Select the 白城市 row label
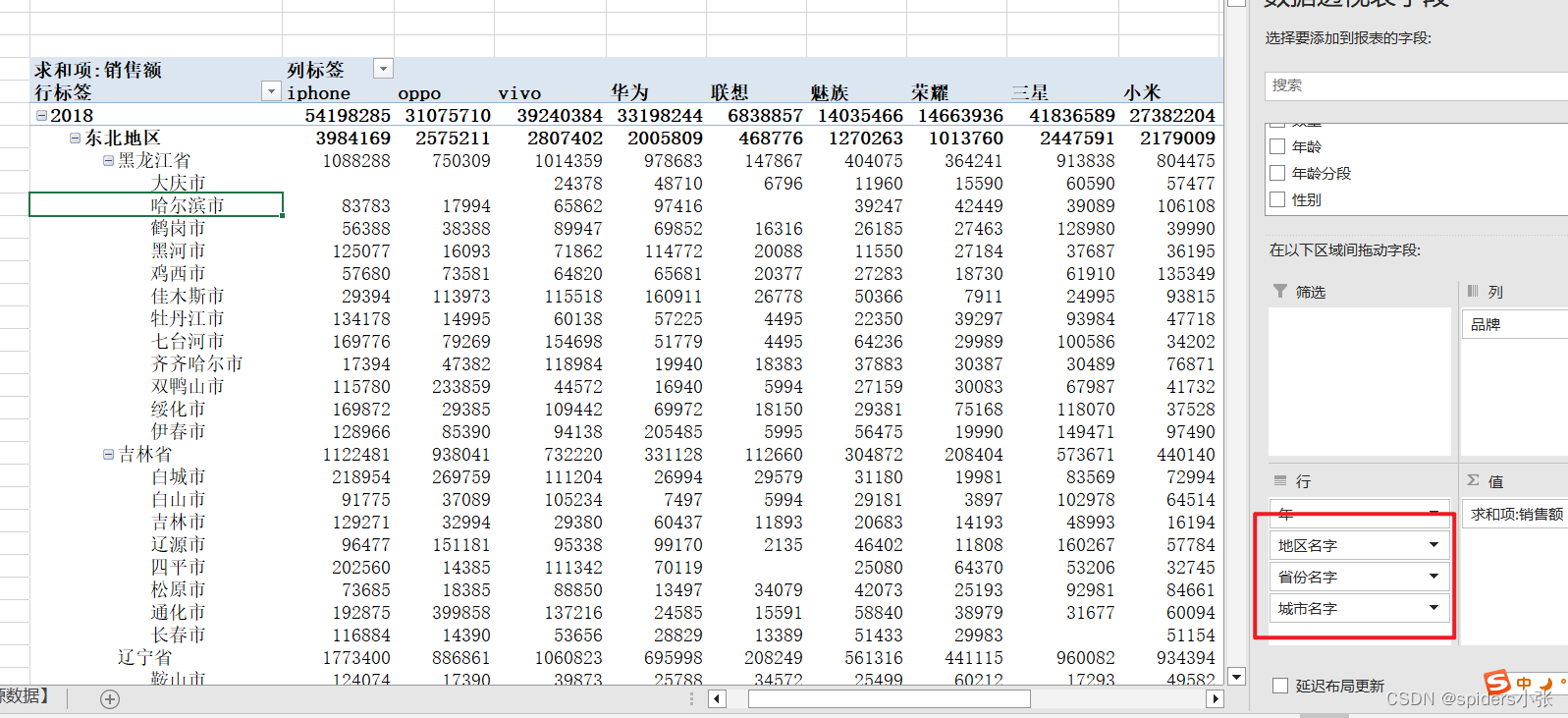This screenshot has height=718, width=1568. [179, 476]
